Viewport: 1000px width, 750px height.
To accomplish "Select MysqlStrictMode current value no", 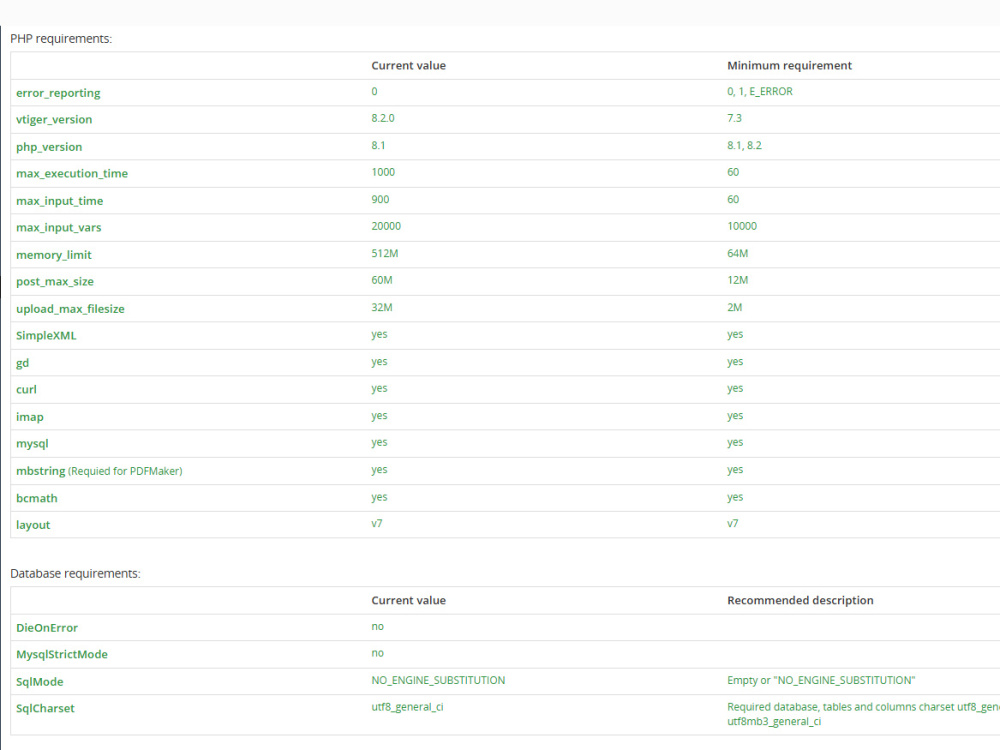I will [x=378, y=654].
